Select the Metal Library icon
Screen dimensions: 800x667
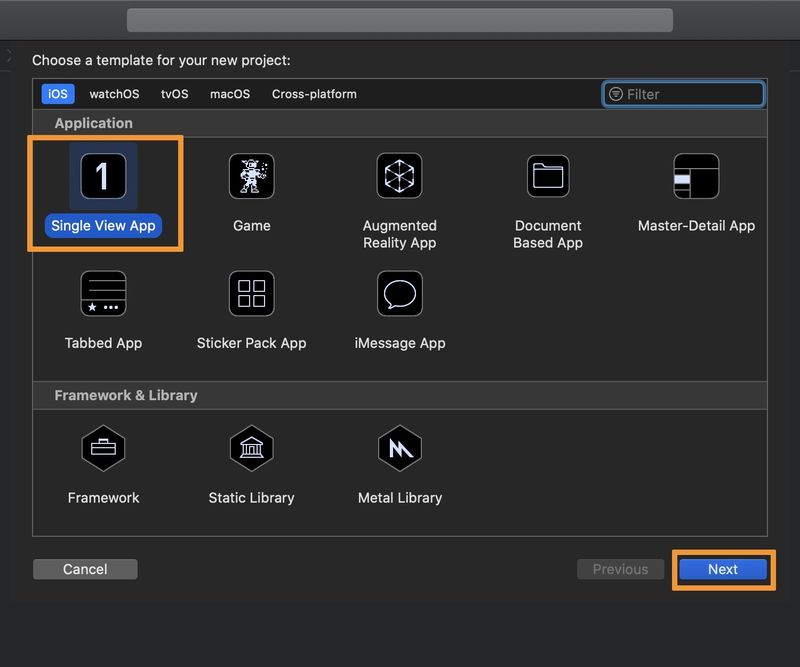point(399,448)
